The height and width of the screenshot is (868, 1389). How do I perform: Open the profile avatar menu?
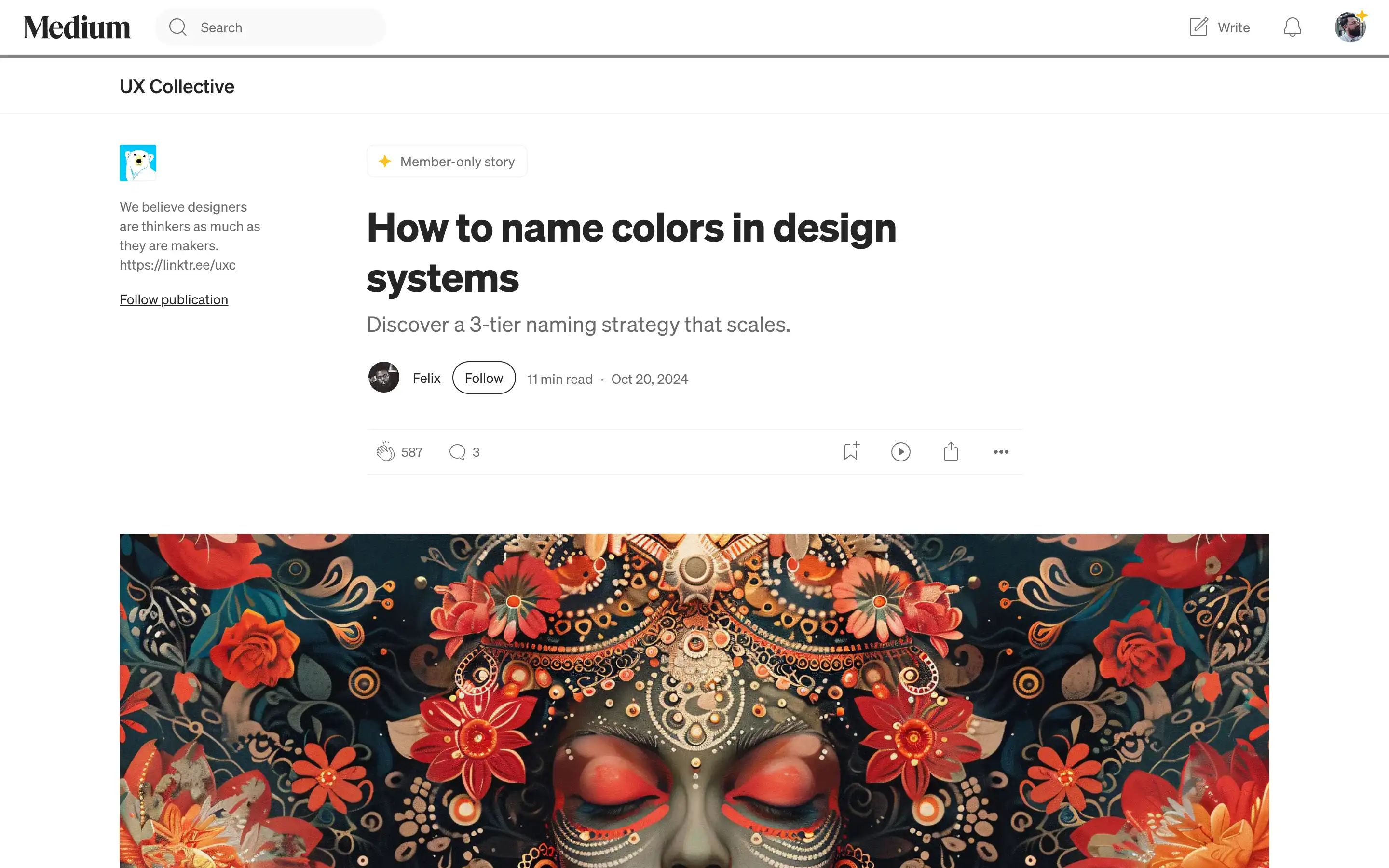tap(1350, 27)
